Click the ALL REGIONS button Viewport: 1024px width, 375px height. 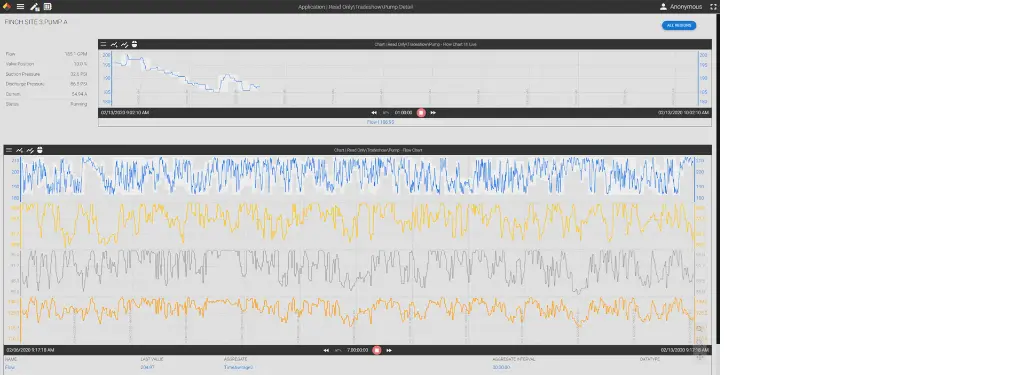pyautogui.click(x=679, y=25)
